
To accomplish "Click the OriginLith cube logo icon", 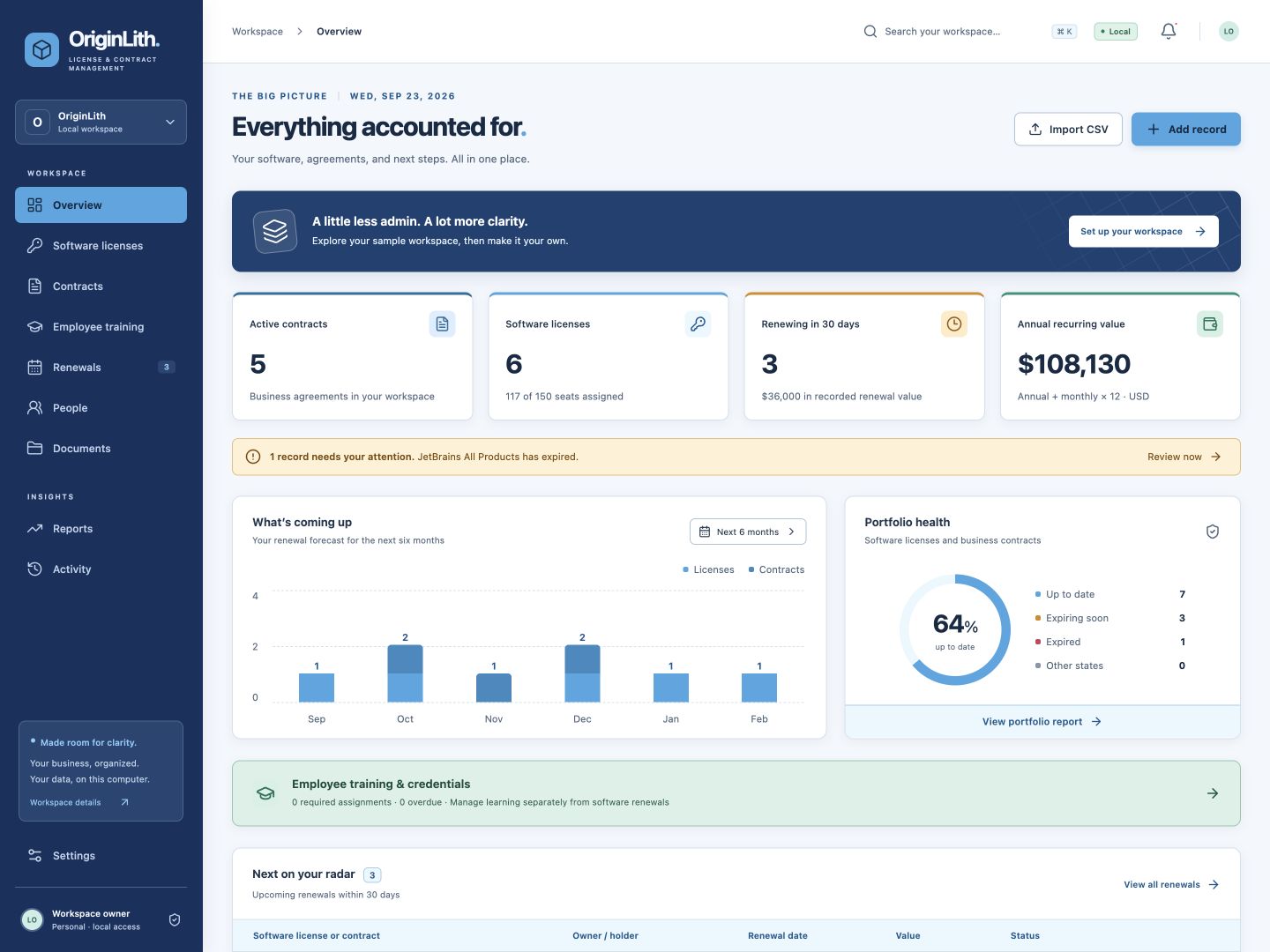I will tap(41, 50).
